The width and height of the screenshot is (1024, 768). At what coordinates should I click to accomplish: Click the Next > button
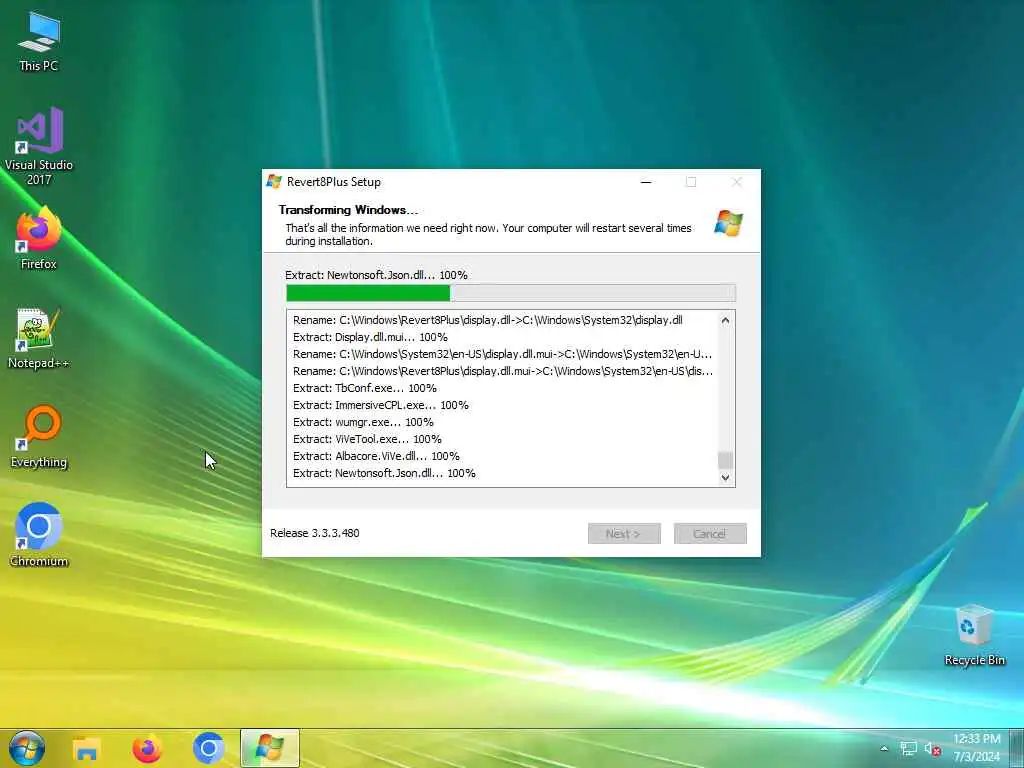point(624,534)
